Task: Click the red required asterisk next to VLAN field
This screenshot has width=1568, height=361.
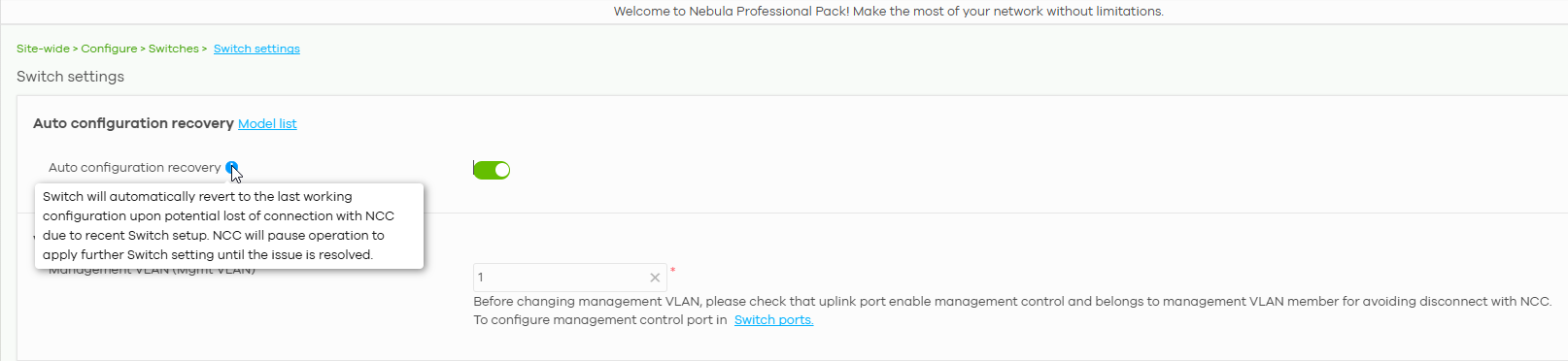Action: [x=672, y=271]
